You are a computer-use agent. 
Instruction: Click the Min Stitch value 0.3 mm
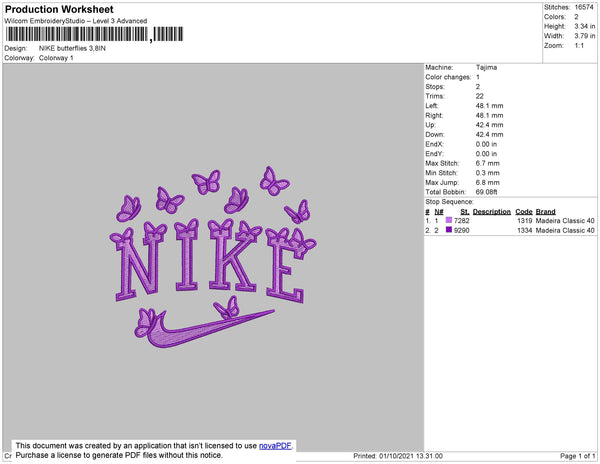[x=488, y=173]
